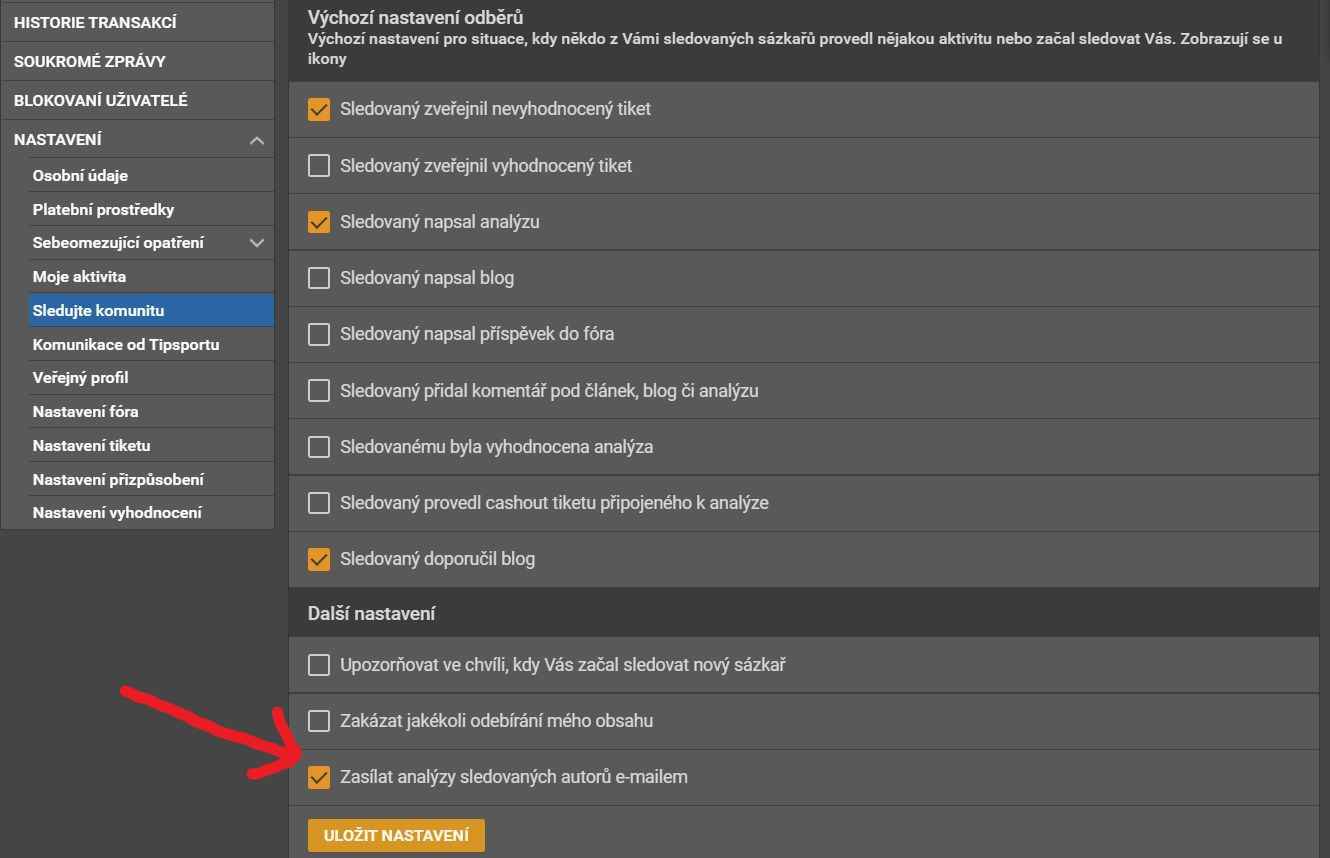This screenshot has height=858, width=1330.
Task: Check 'Zakázat jakékoli odebírání mého obsahu'
Action: coord(319,721)
